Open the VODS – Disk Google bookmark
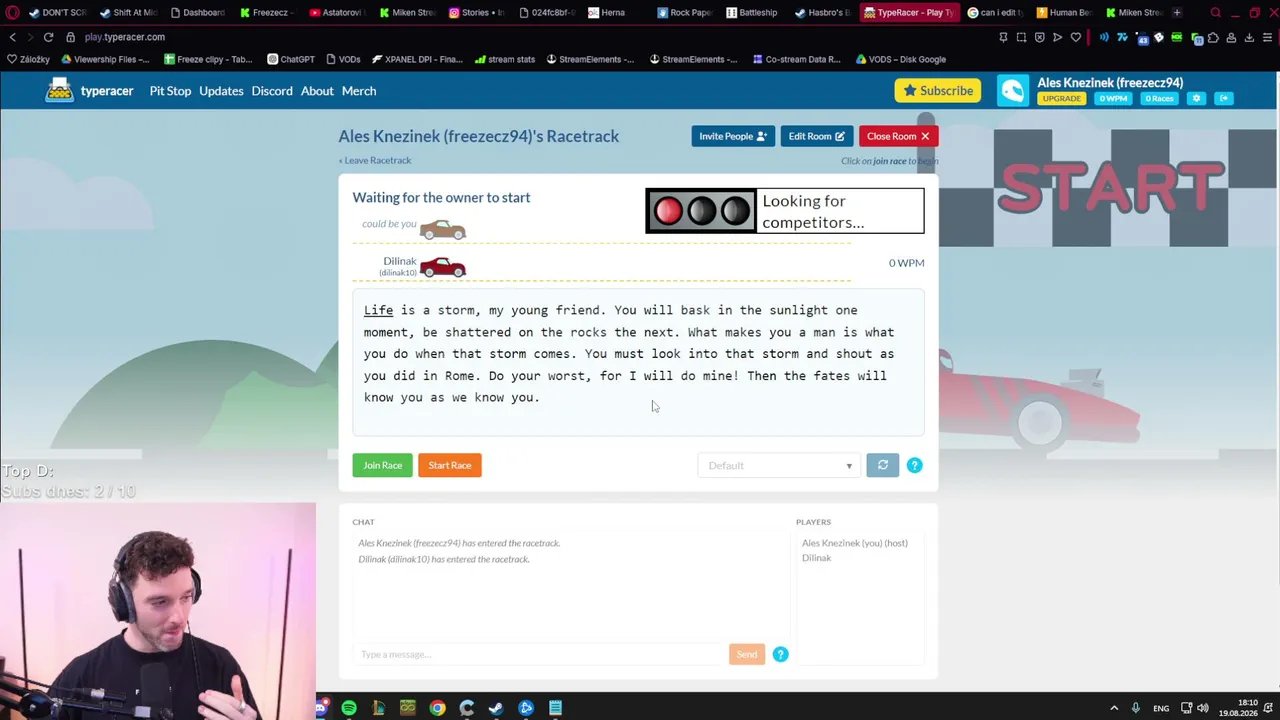 [x=901, y=59]
